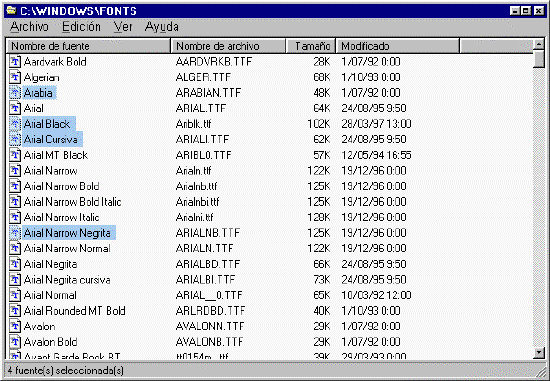The image size is (550, 381).
Task: Click the Arial Normal font icon
Action: pos(15,295)
